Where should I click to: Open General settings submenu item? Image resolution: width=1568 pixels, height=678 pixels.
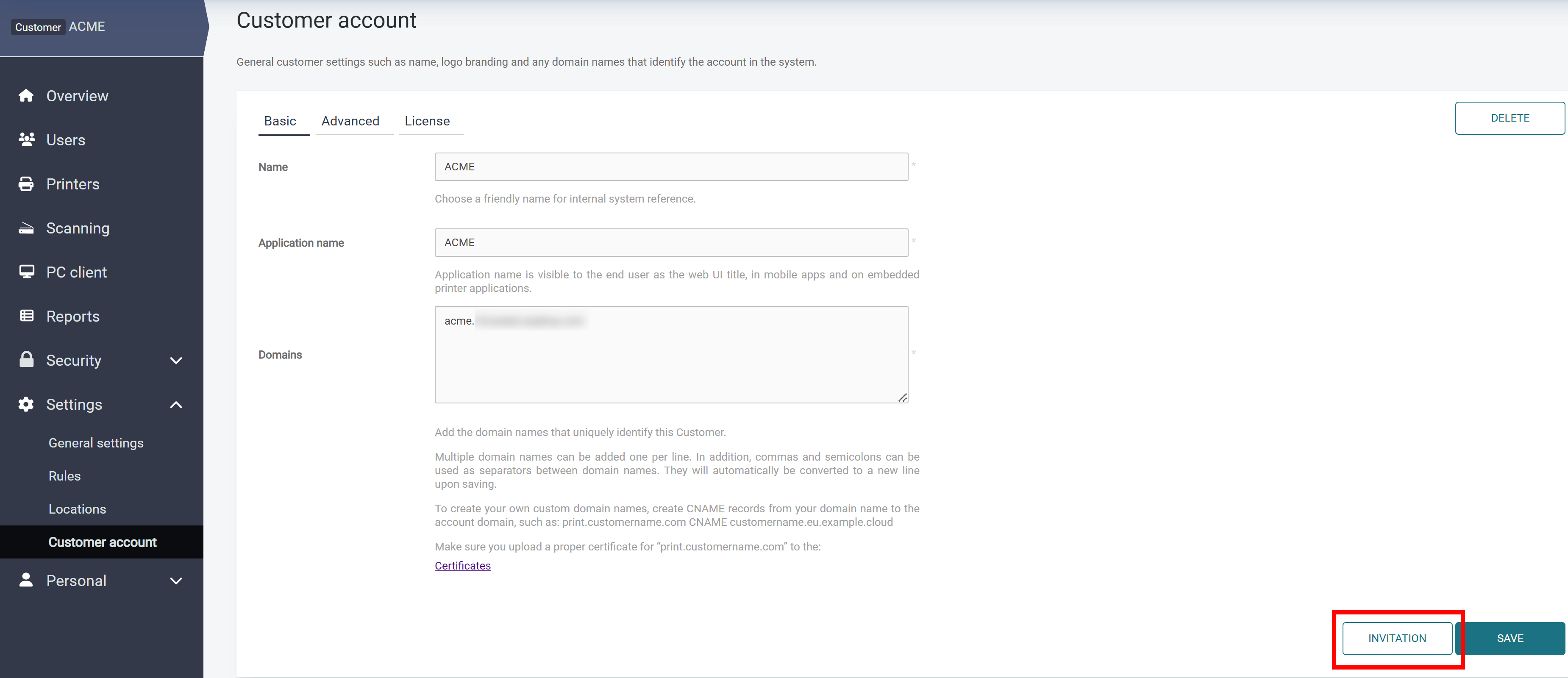[96, 443]
